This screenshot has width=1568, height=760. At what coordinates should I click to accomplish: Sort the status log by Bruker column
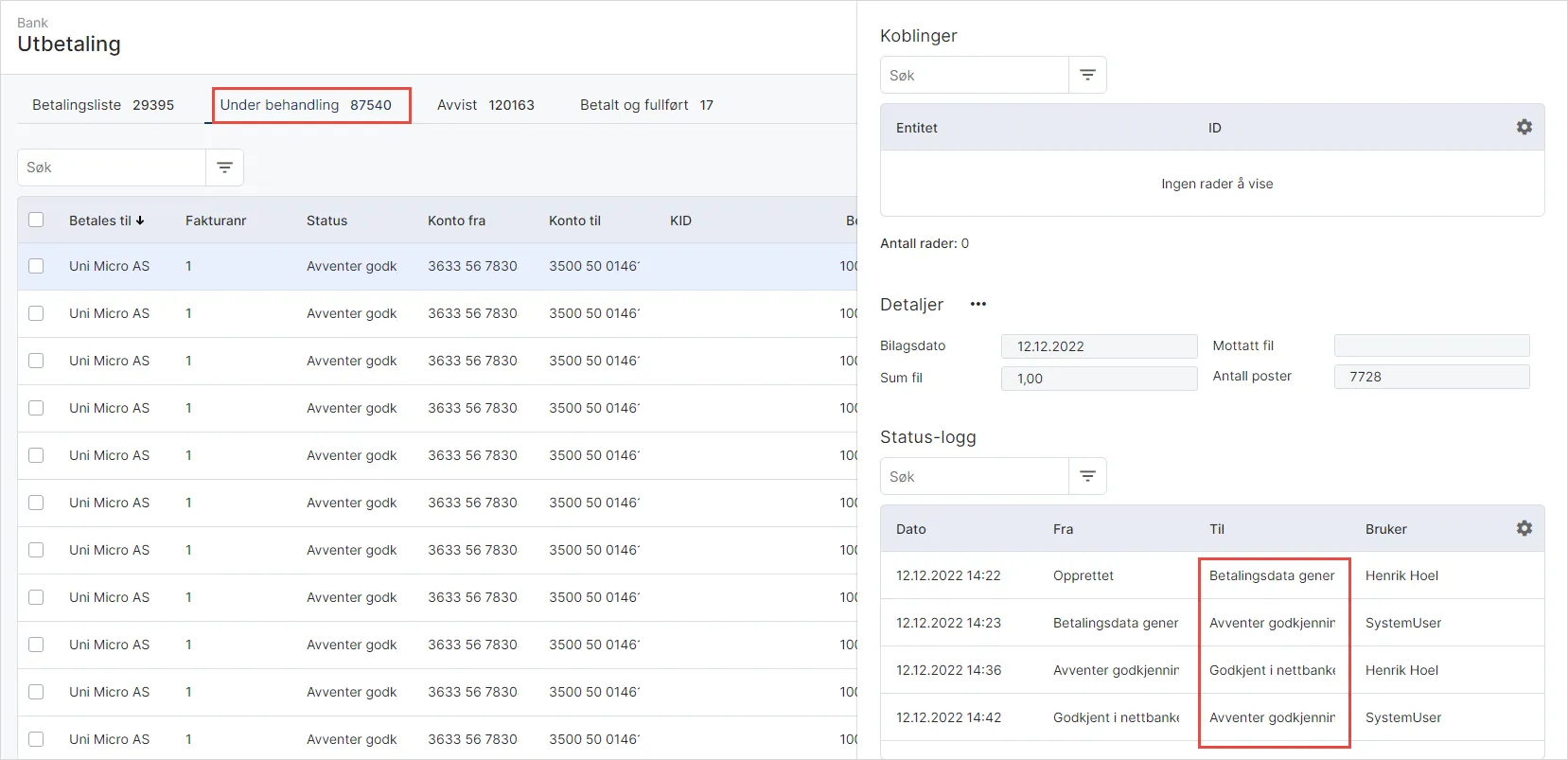pos(1385,529)
